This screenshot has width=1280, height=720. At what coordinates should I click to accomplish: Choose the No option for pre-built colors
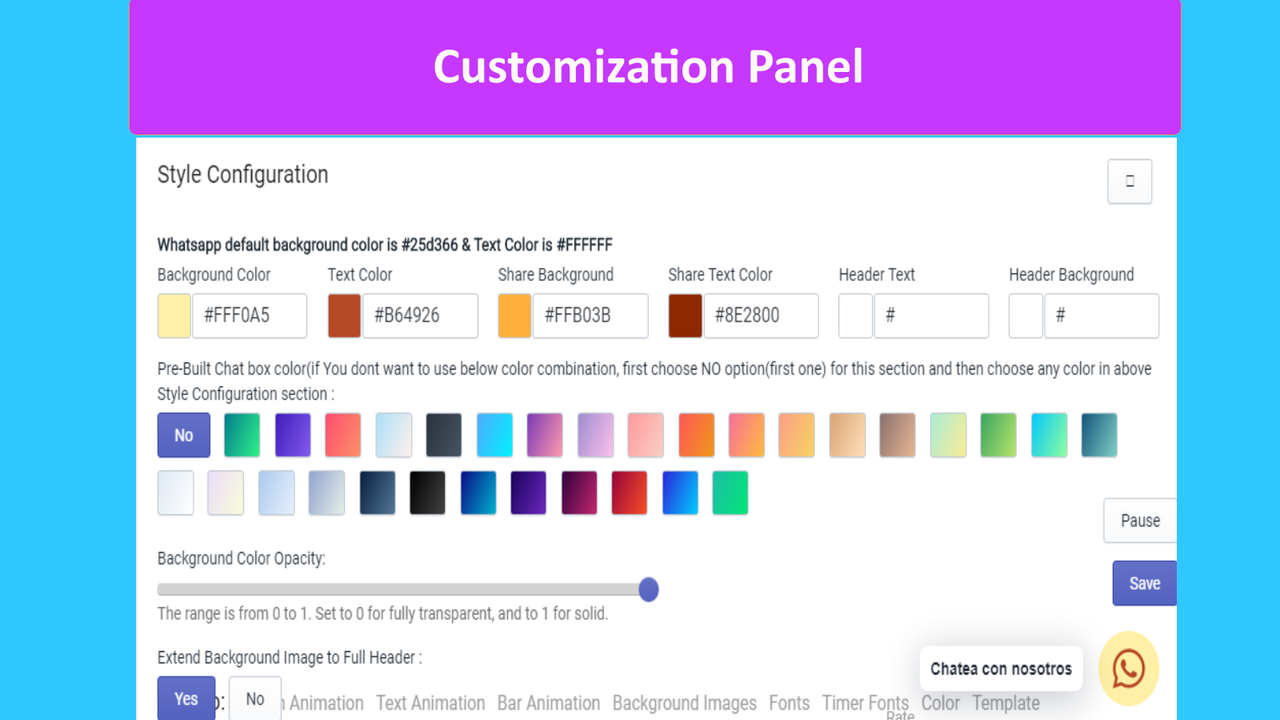183,435
